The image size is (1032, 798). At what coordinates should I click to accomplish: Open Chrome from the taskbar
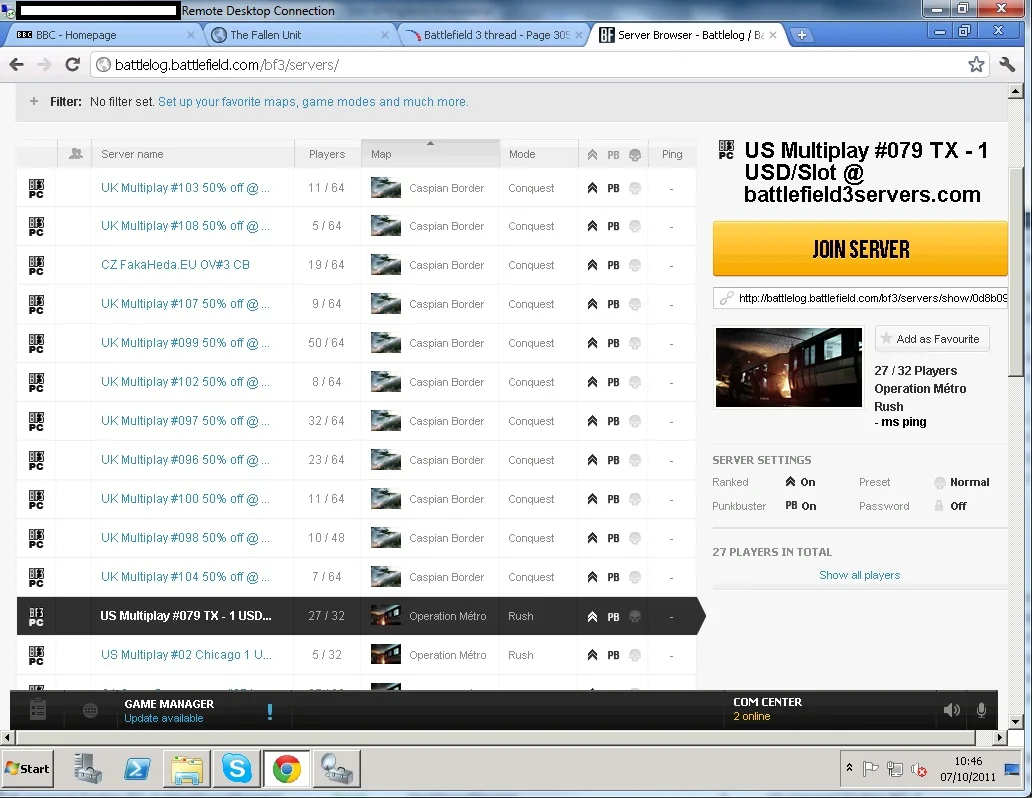point(287,768)
